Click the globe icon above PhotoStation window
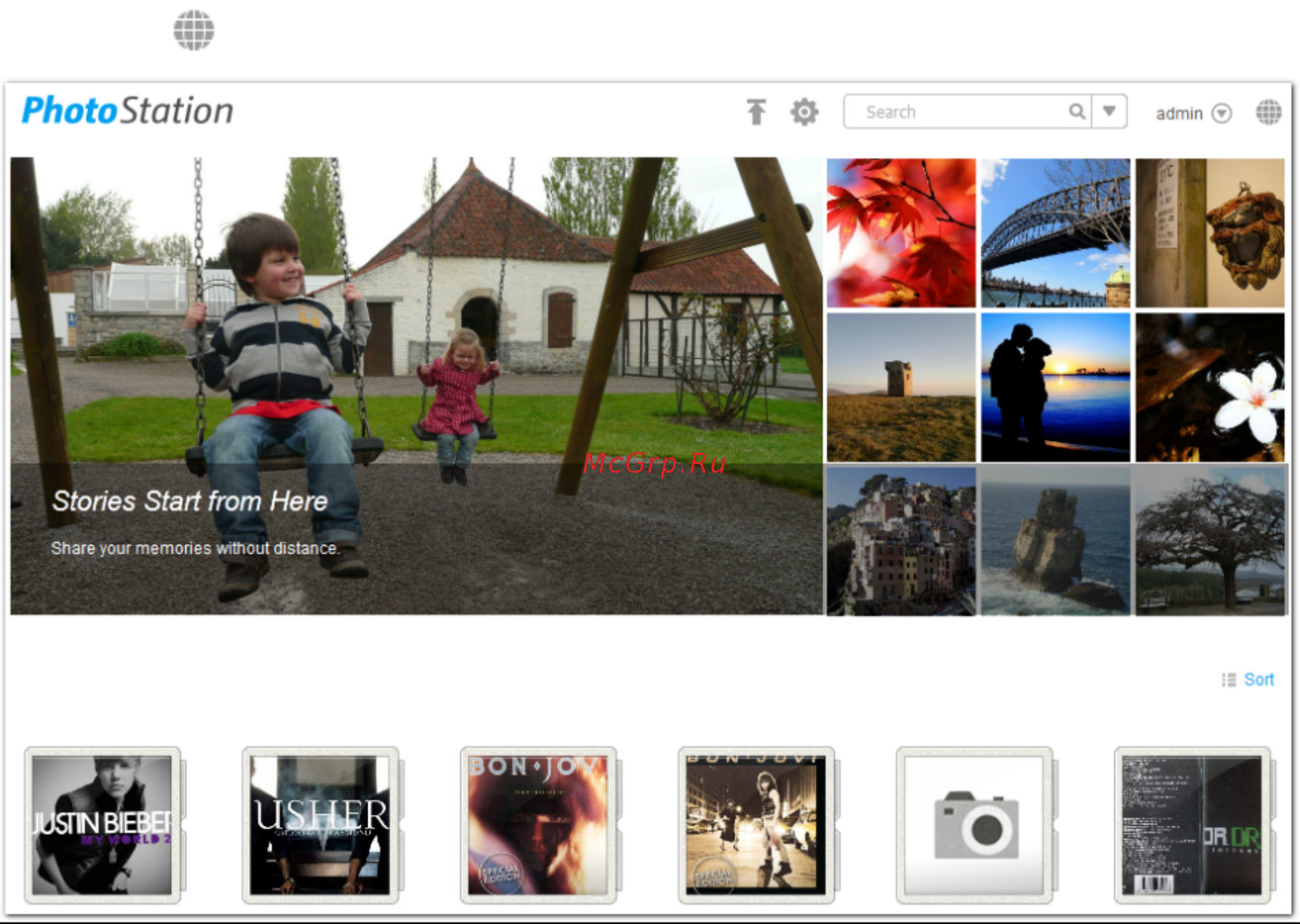 (194, 30)
